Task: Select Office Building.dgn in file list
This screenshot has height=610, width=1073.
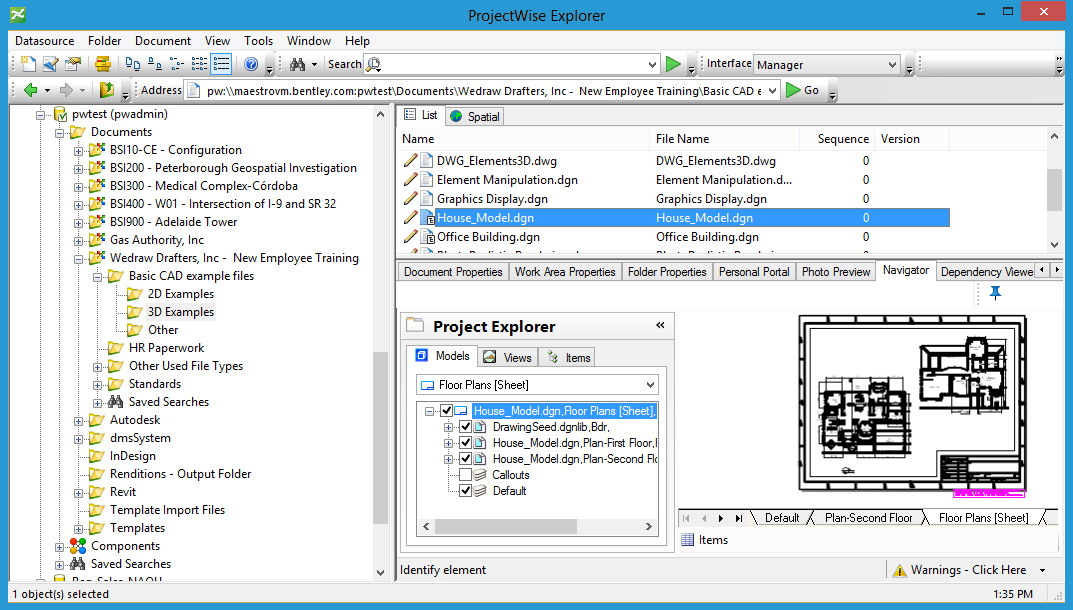Action: point(488,237)
